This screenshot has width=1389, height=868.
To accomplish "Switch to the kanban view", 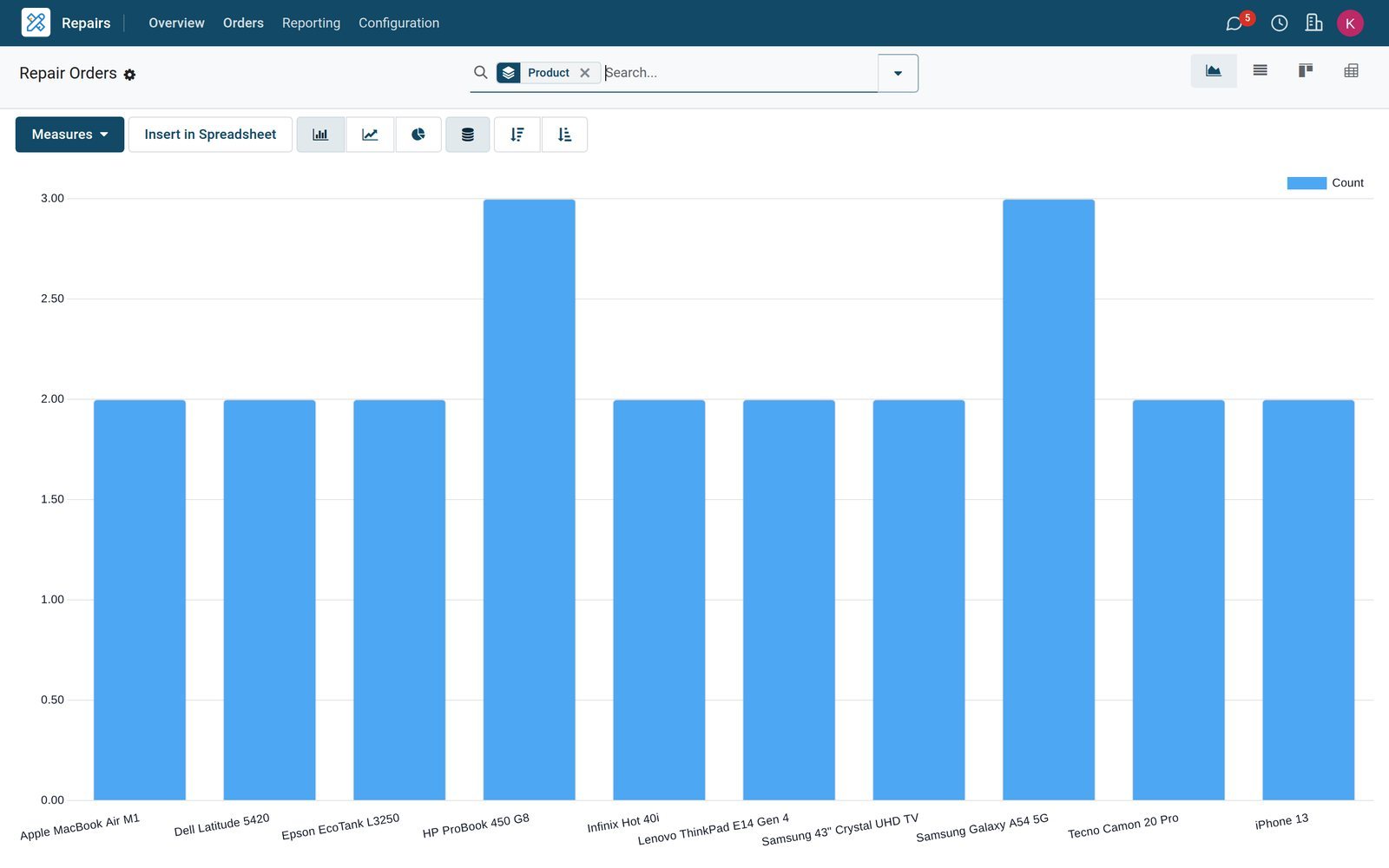I will (1306, 71).
